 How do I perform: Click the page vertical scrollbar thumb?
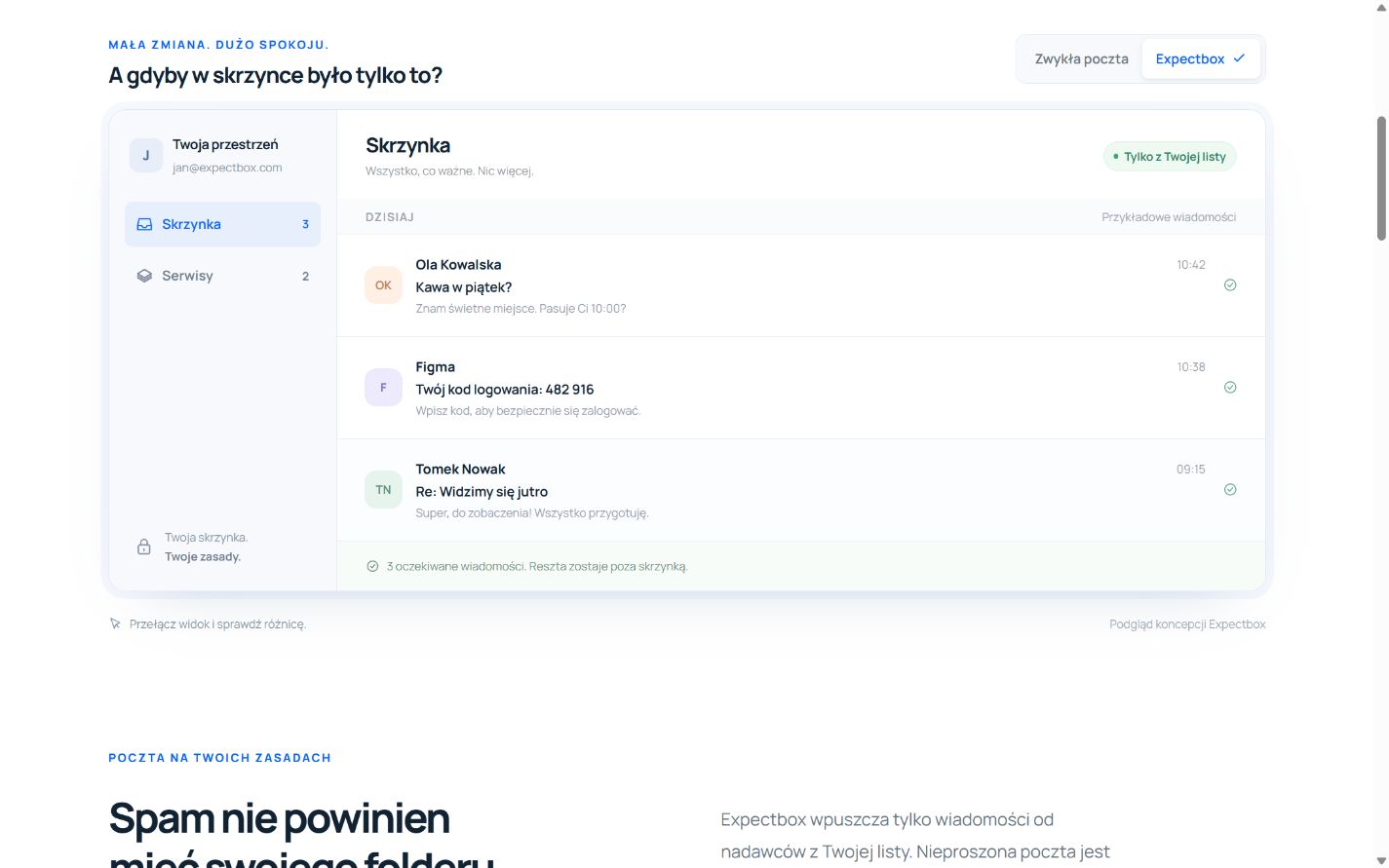(x=1381, y=178)
